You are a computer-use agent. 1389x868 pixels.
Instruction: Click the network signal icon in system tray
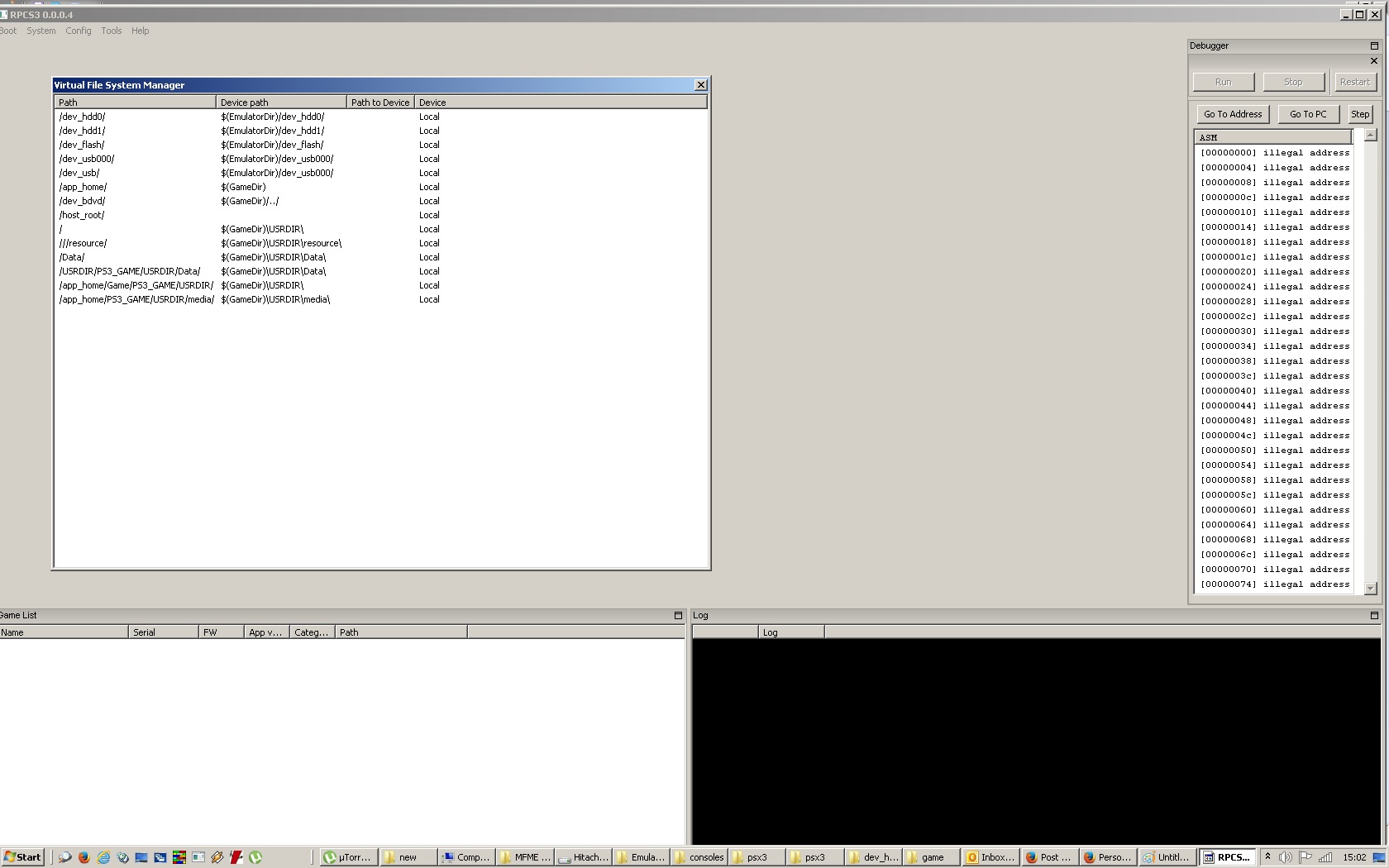[x=1325, y=857]
